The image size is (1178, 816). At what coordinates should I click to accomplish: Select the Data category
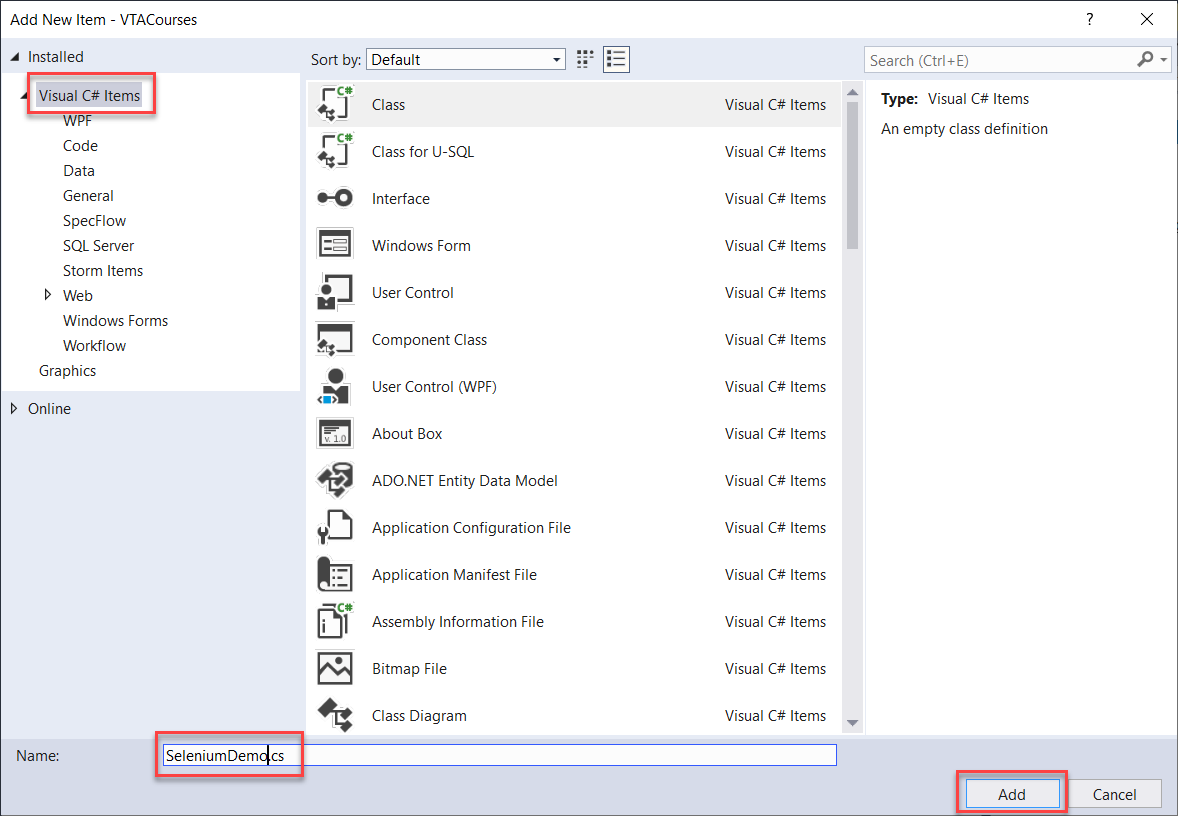click(79, 171)
